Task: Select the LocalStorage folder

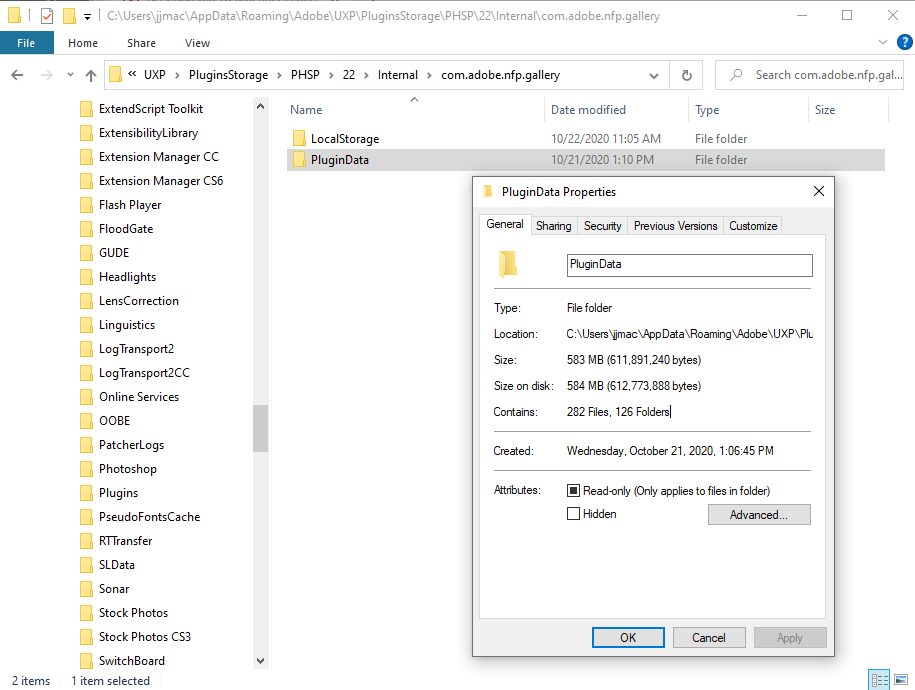Action: [x=344, y=138]
